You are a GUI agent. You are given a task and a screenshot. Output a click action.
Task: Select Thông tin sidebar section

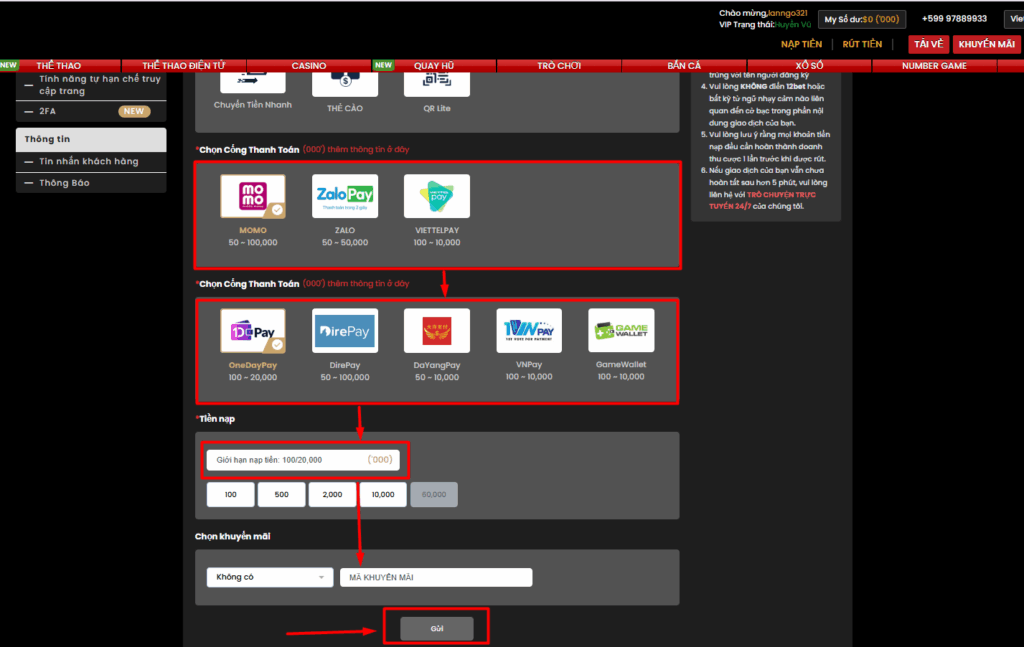tap(91, 139)
